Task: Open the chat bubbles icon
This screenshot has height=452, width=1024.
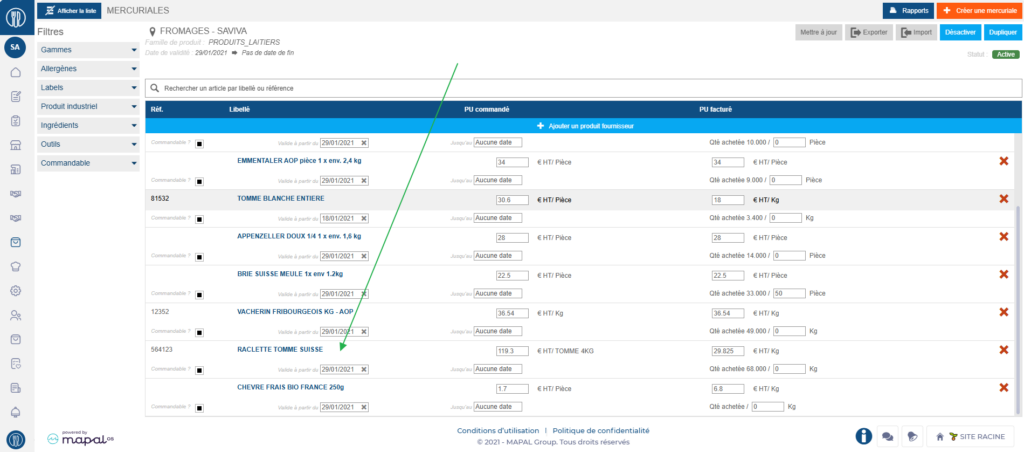Action: click(887, 436)
